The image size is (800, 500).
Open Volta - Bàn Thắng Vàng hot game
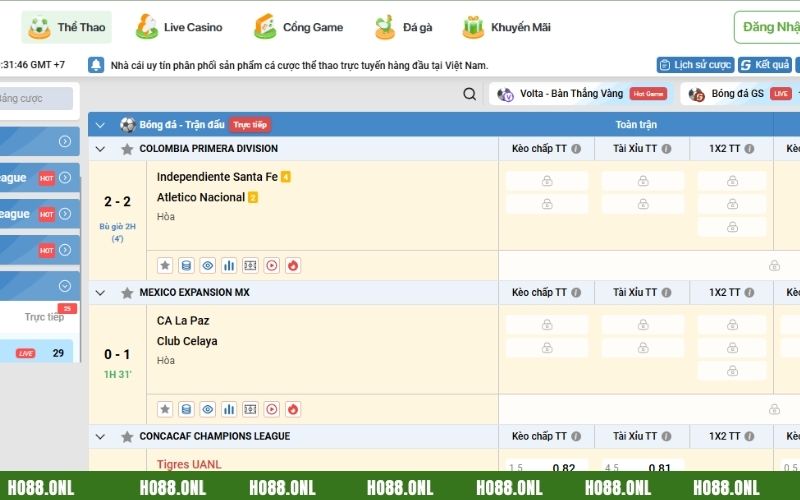pyautogui.click(x=582, y=94)
